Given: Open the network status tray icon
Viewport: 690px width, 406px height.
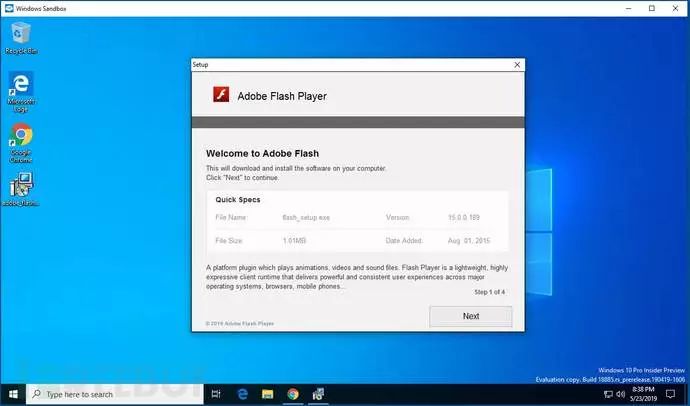Looking at the screenshot, I should coord(608,394).
